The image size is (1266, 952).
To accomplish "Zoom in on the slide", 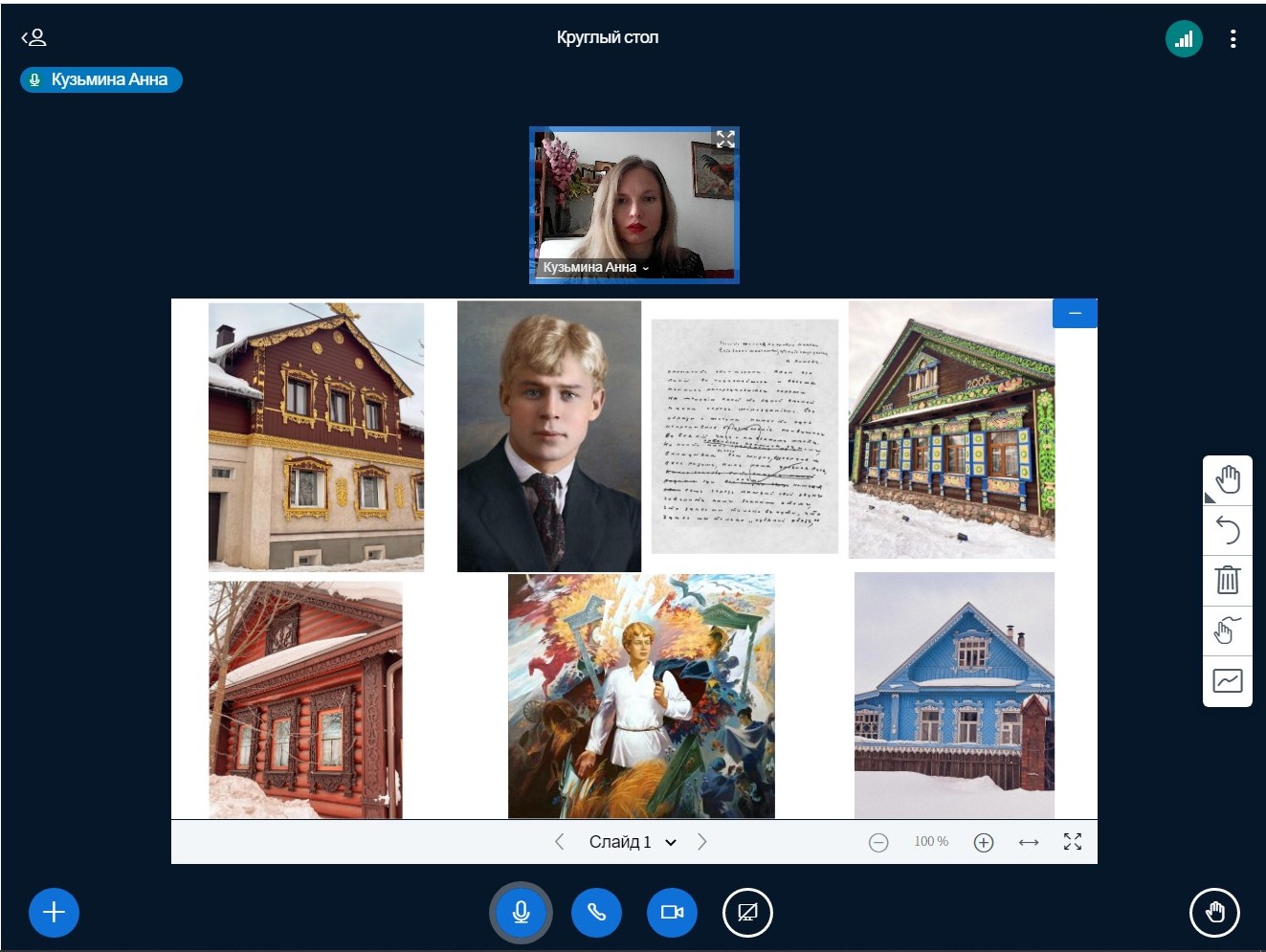I will coord(984,842).
